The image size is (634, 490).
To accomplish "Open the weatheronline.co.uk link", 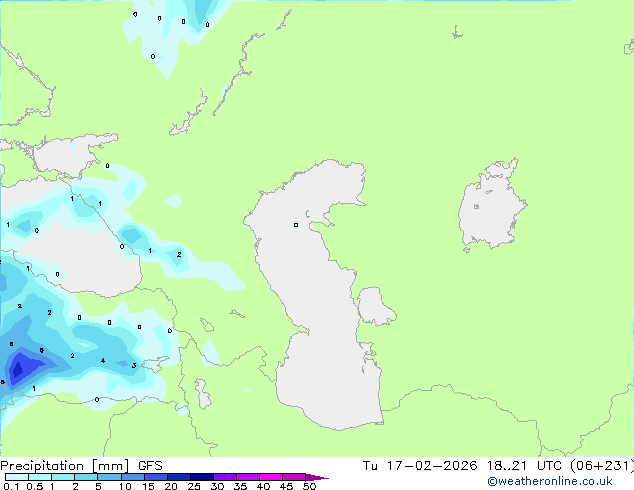I will click(550, 481).
